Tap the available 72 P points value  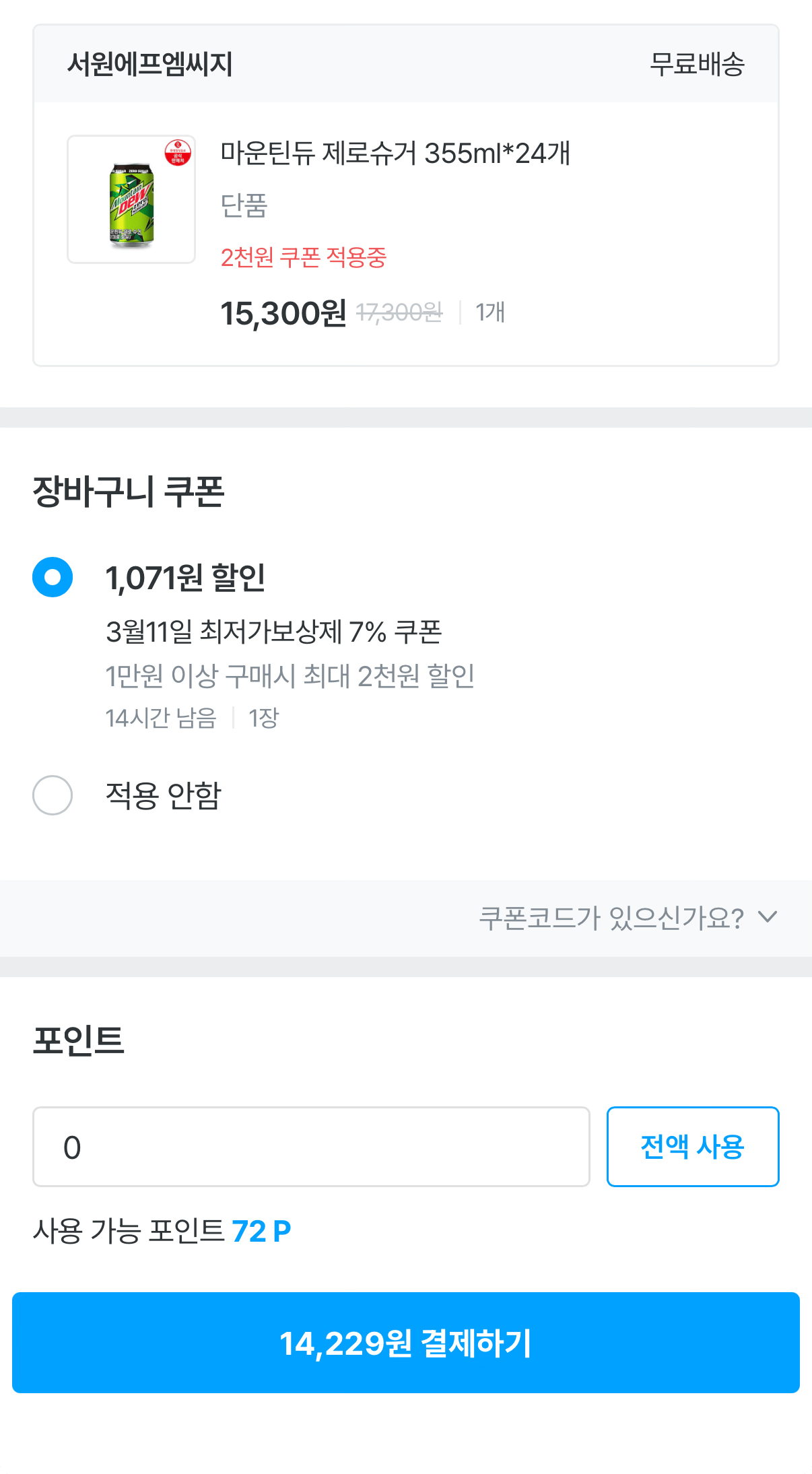pos(261,1232)
